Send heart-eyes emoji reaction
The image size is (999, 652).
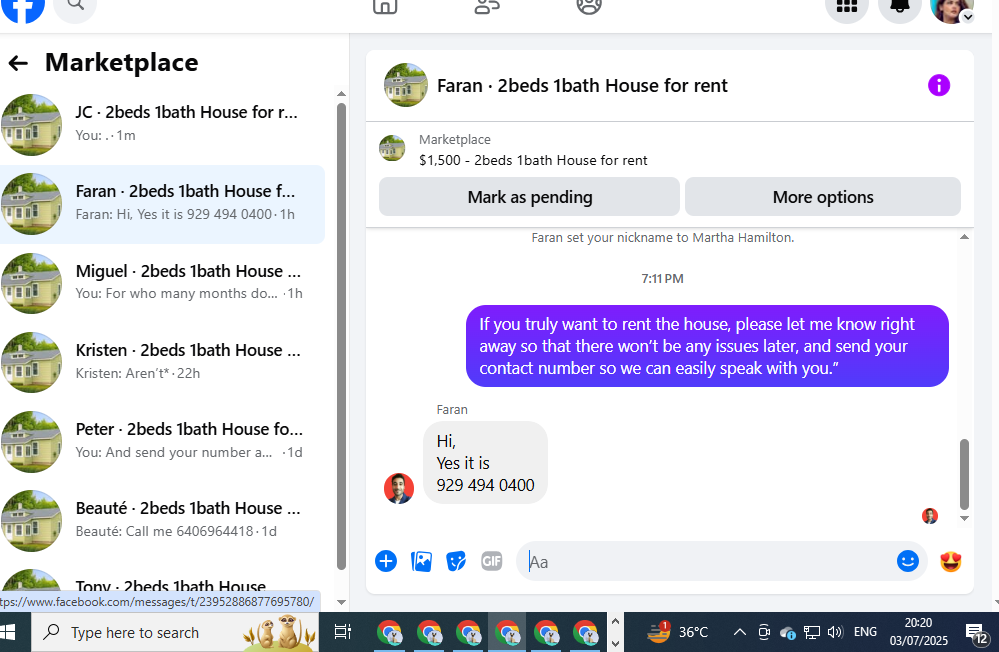951,561
